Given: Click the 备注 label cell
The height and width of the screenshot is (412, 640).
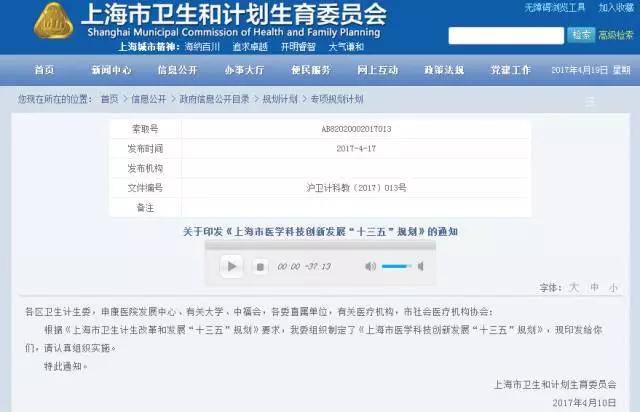Looking at the screenshot, I should 145,208.
